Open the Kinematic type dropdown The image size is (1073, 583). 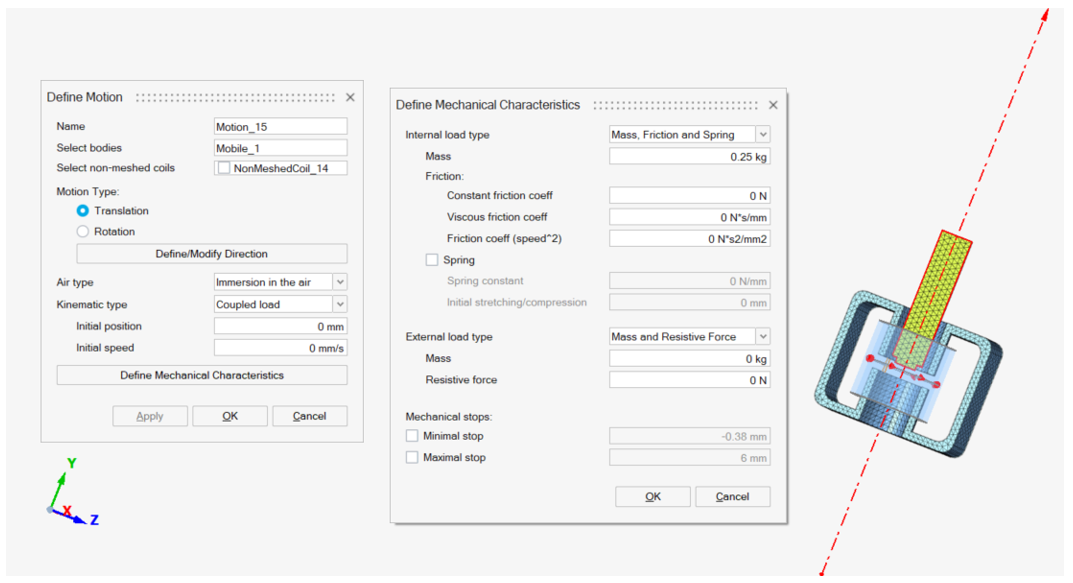click(340, 305)
